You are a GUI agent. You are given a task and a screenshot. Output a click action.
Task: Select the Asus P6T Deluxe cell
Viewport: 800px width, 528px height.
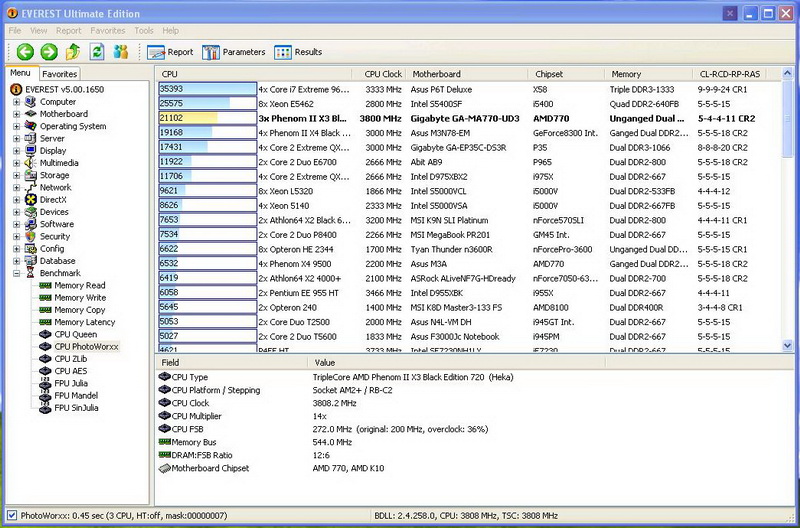(x=441, y=89)
